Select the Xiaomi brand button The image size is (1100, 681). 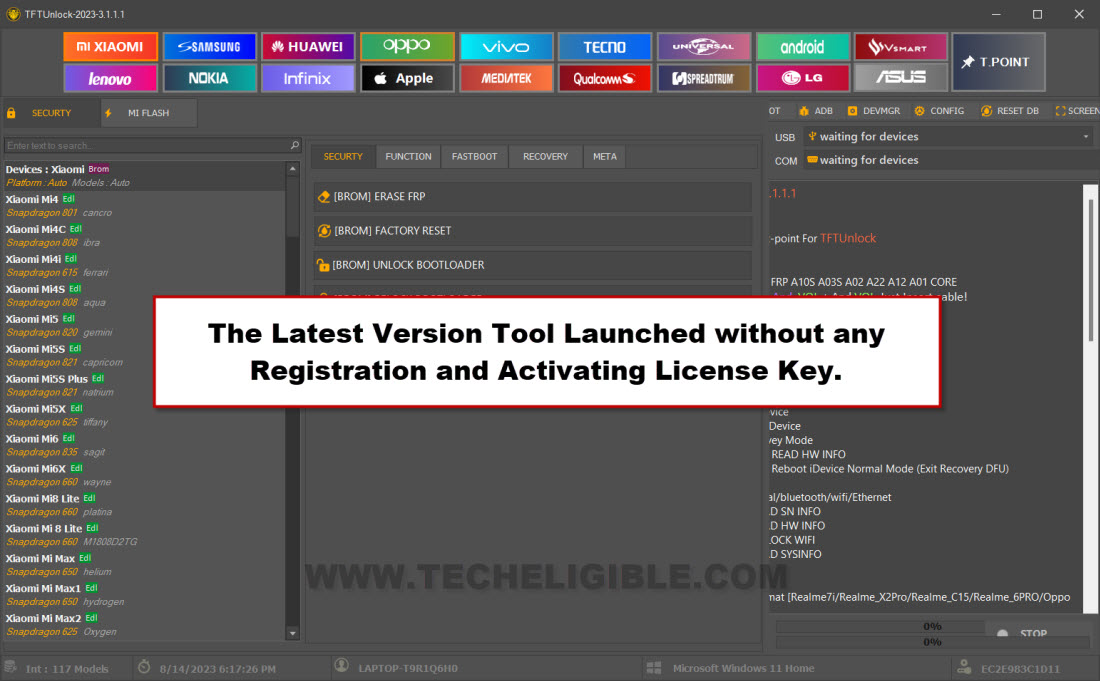110,47
